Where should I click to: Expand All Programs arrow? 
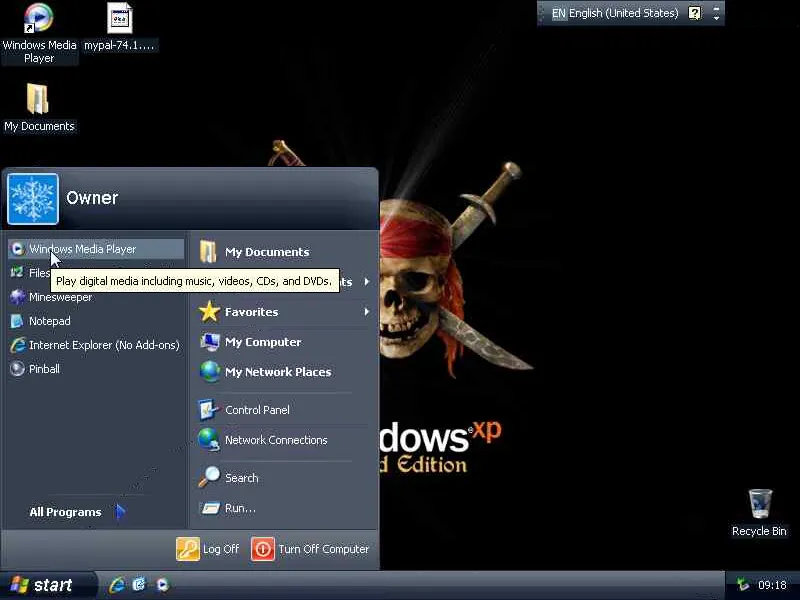[x=120, y=511]
